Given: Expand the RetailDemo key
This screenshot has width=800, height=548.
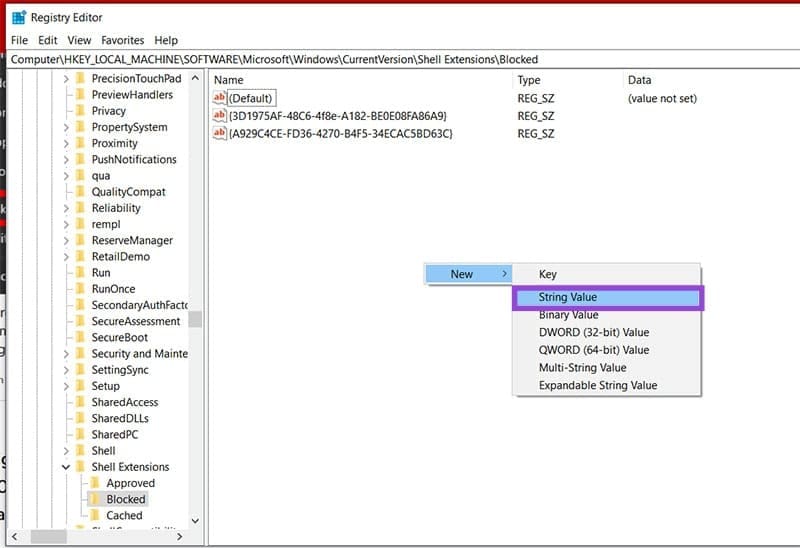Looking at the screenshot, I should click(x=66, y=257).
